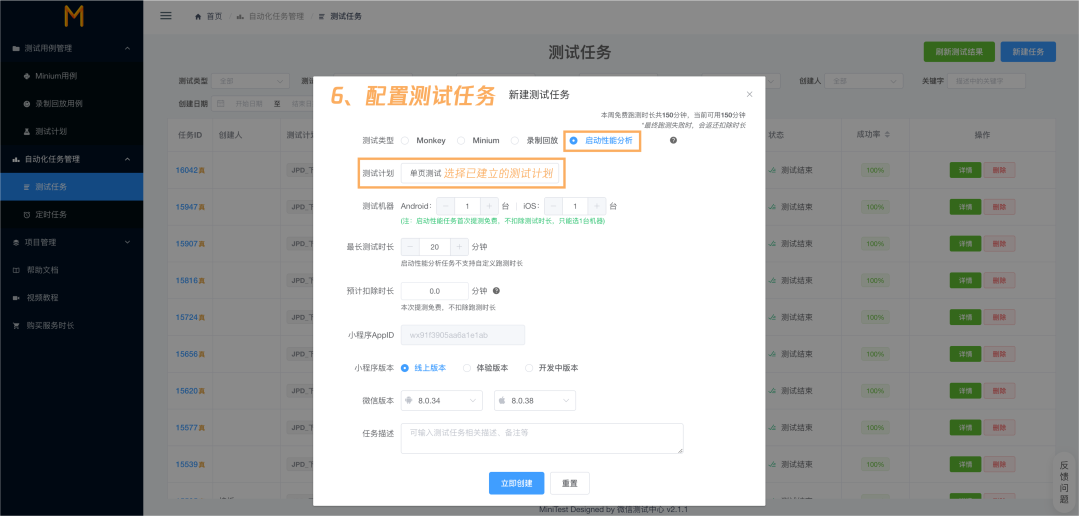Viewport: 1080px width, 516px height.
Task: Click the 小程序AppID input field
Action: click(463, 335)
